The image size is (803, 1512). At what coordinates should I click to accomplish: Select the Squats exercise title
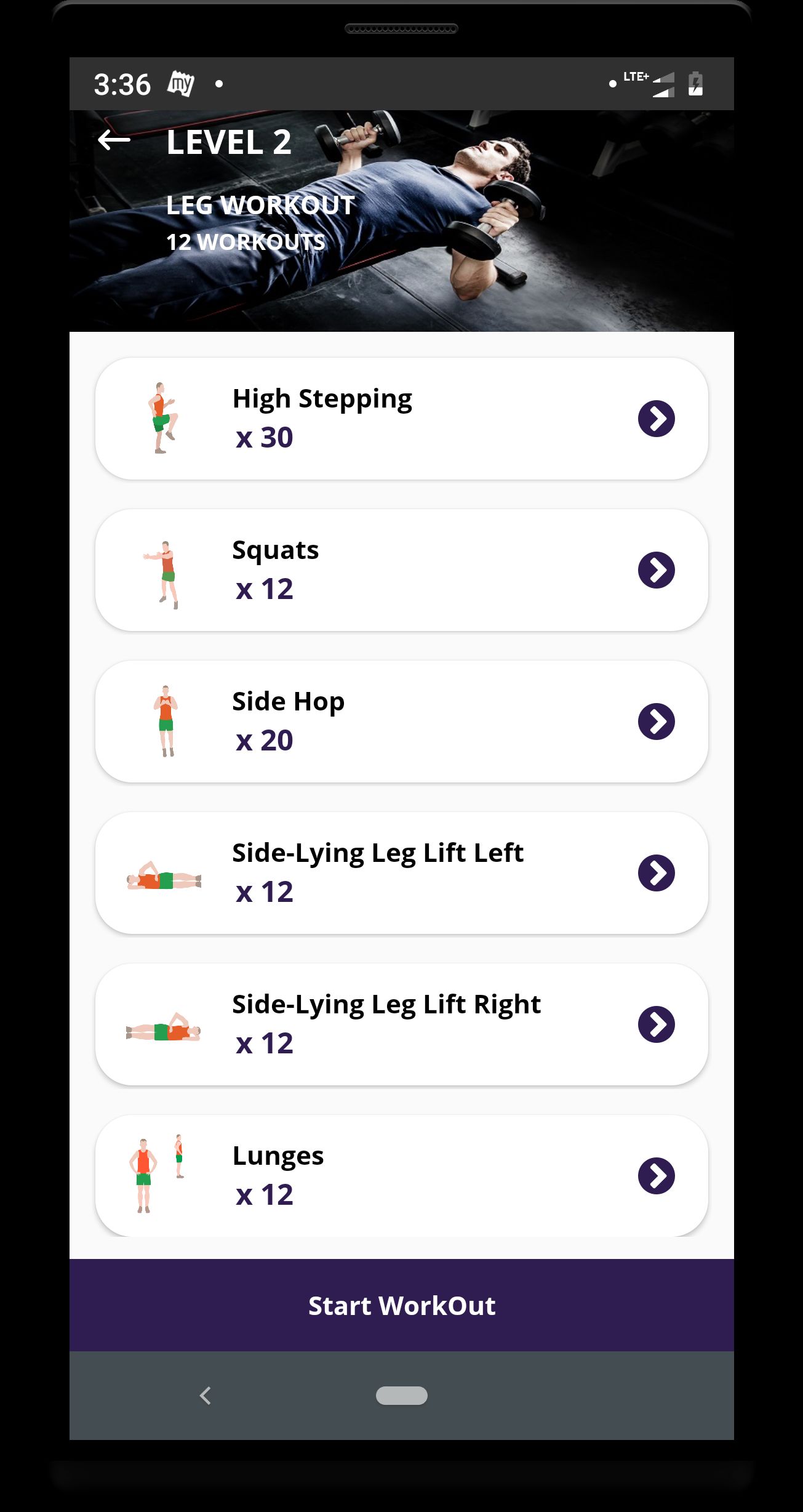(x=275, y=550)
